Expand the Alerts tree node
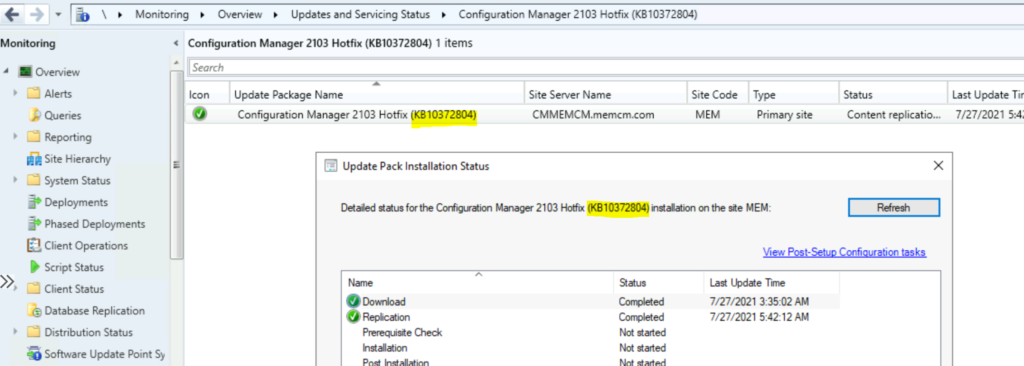1024x366 pixels. pos(15,93)
